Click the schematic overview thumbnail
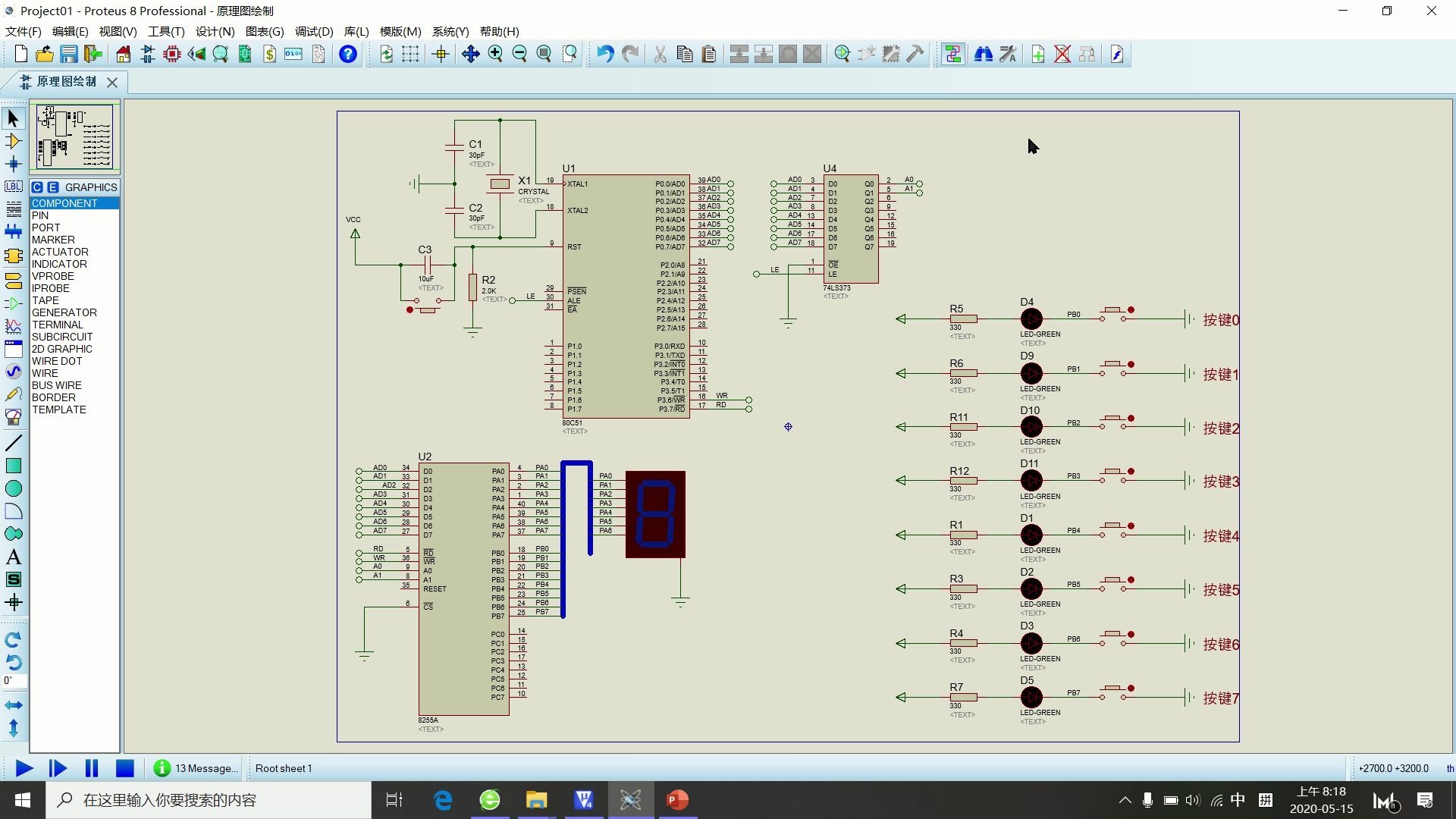 click(x=74, y=137)
